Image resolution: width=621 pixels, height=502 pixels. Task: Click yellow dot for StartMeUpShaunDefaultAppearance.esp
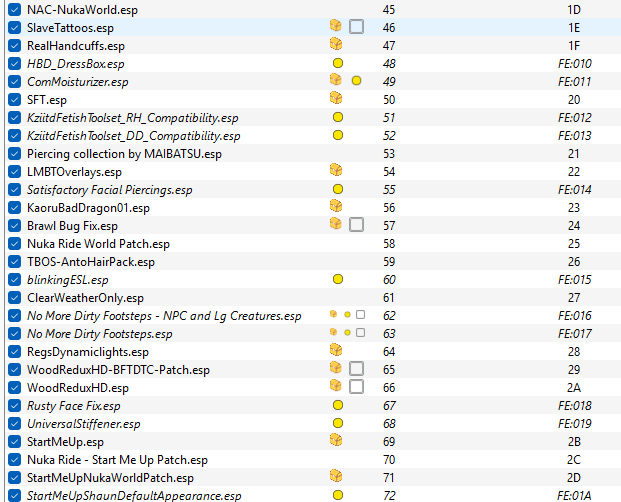pyautogui.click(x=338, y=495)
